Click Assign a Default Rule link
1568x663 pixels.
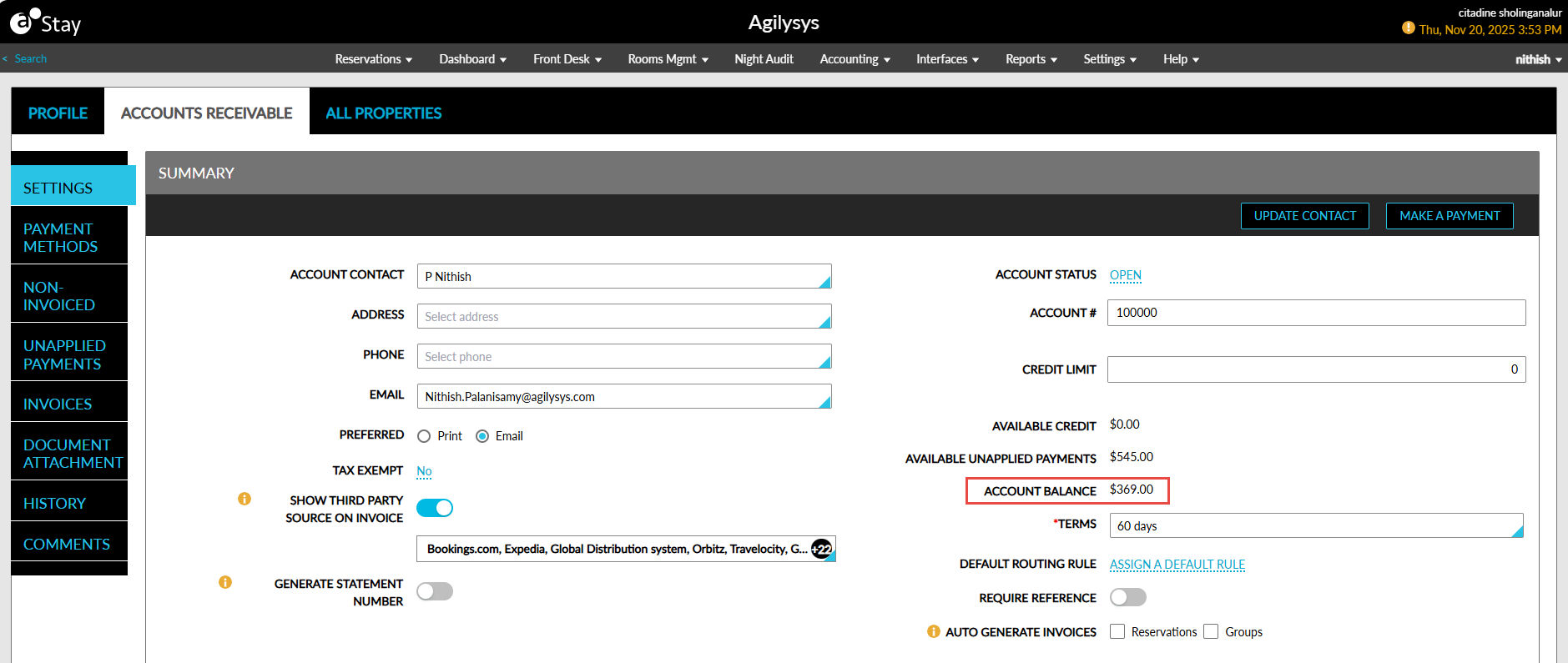click(x=1177, y=565)
